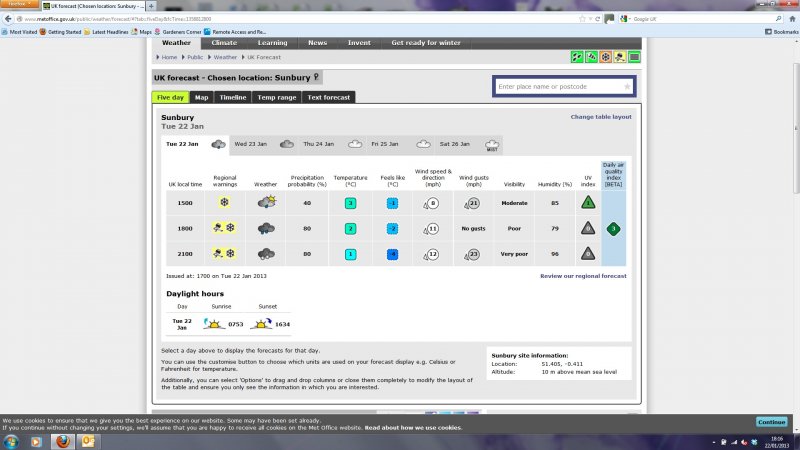
Task: Select the Sat 26 Jan day tab
Action: coord(469,144)
